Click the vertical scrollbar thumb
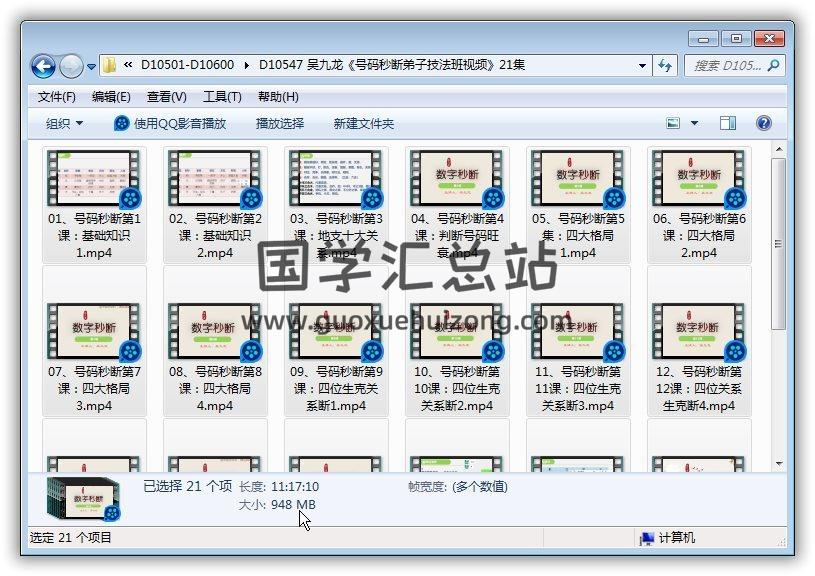 (x=779, y=244)
